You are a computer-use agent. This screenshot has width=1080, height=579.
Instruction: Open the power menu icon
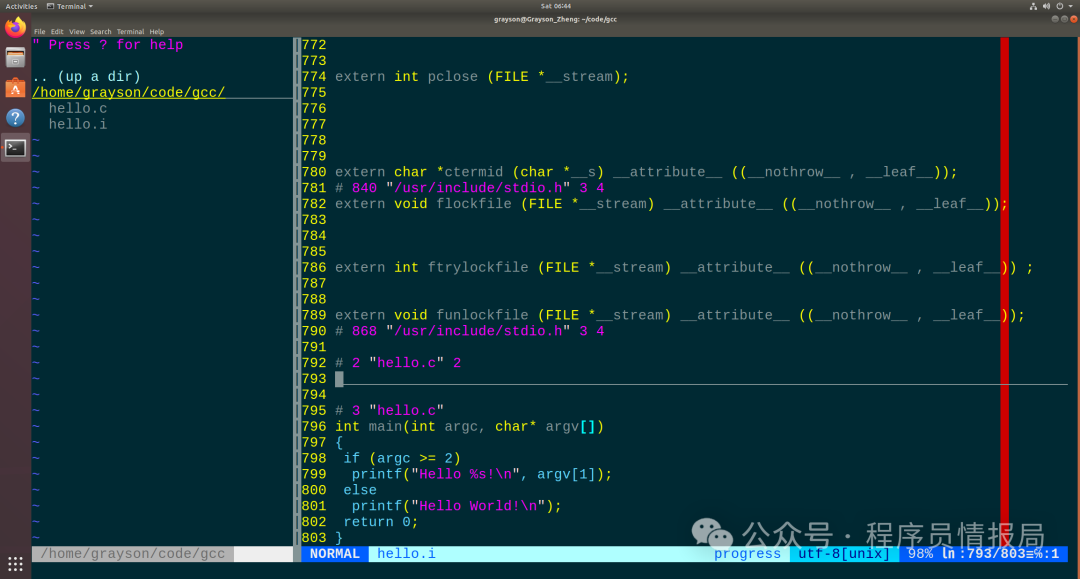point(1060,6)
